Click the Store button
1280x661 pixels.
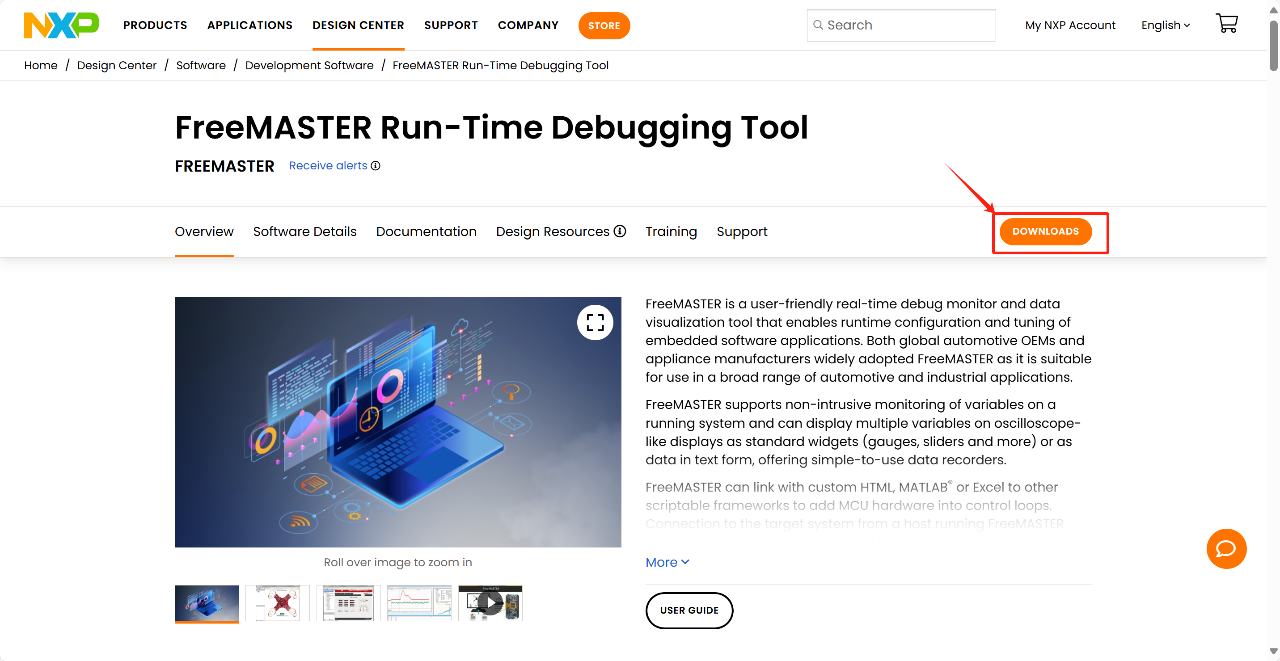click(x=604, y=26)
